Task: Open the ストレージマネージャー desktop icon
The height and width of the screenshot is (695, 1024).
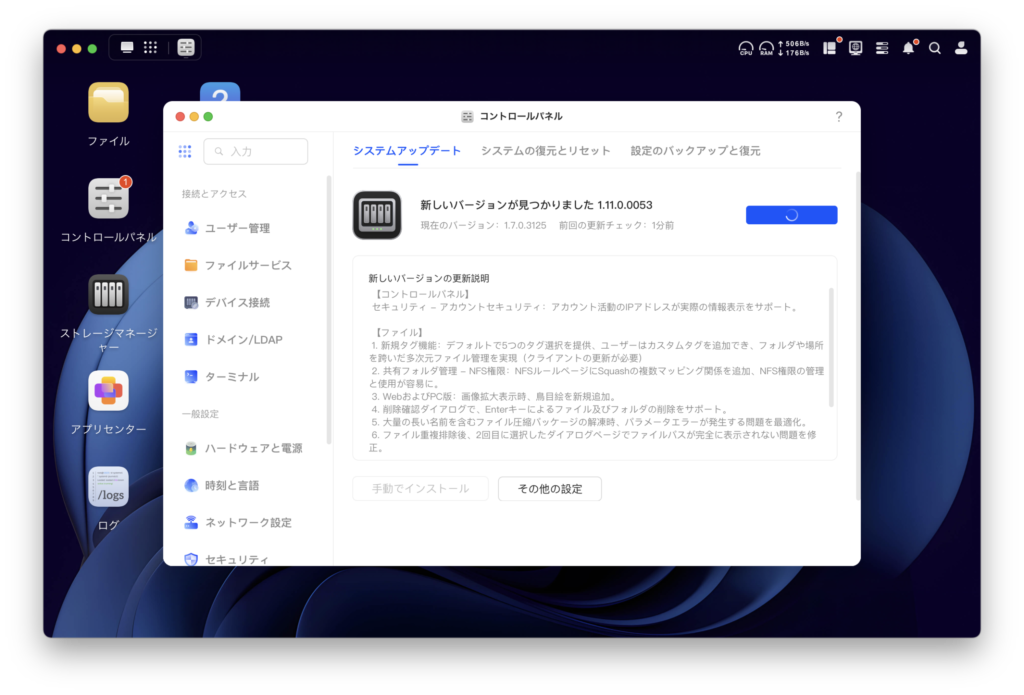Action: click(108, 295)
